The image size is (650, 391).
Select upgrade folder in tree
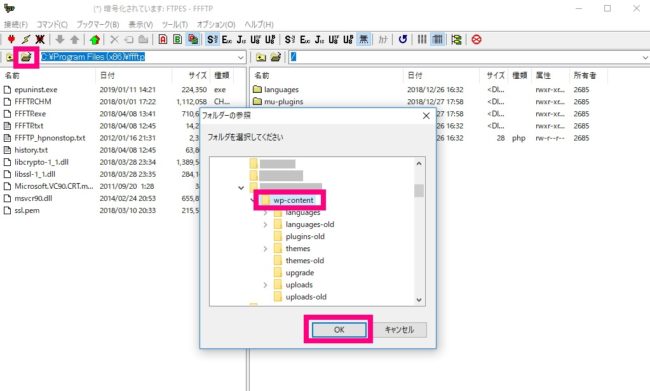(x=300, y=272)
